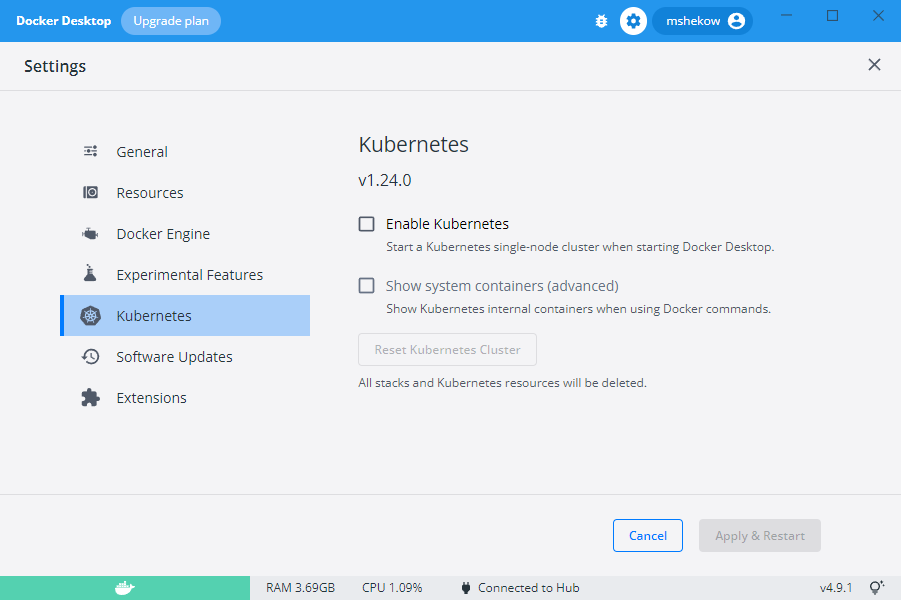The width and height of the screenshot is (901, 600).
Task: Click Apply & Restart button
Action: pyautogui.click(x=760, y=536)
